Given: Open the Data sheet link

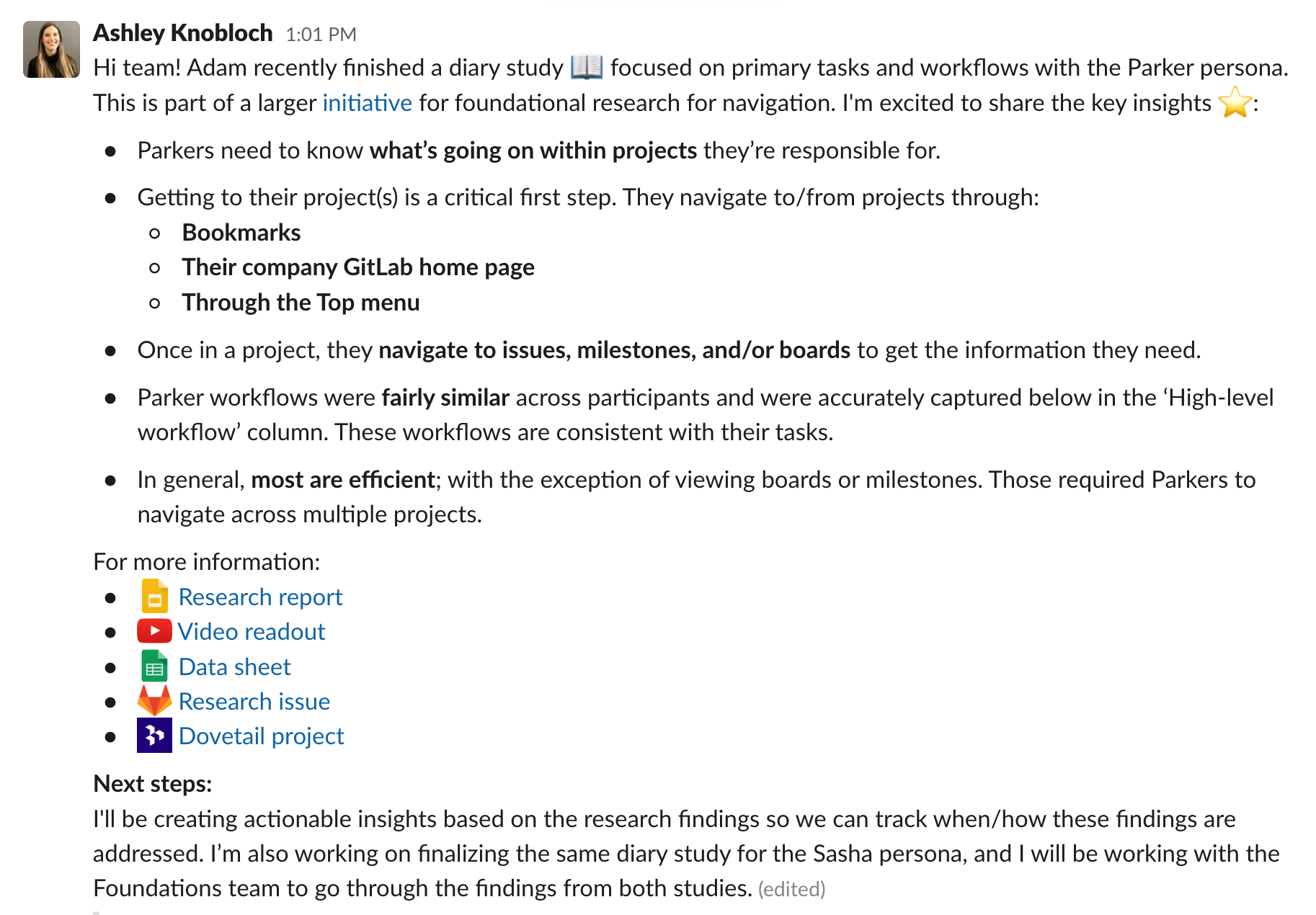Looking at the screenshot, I should [x=234, y=666].
